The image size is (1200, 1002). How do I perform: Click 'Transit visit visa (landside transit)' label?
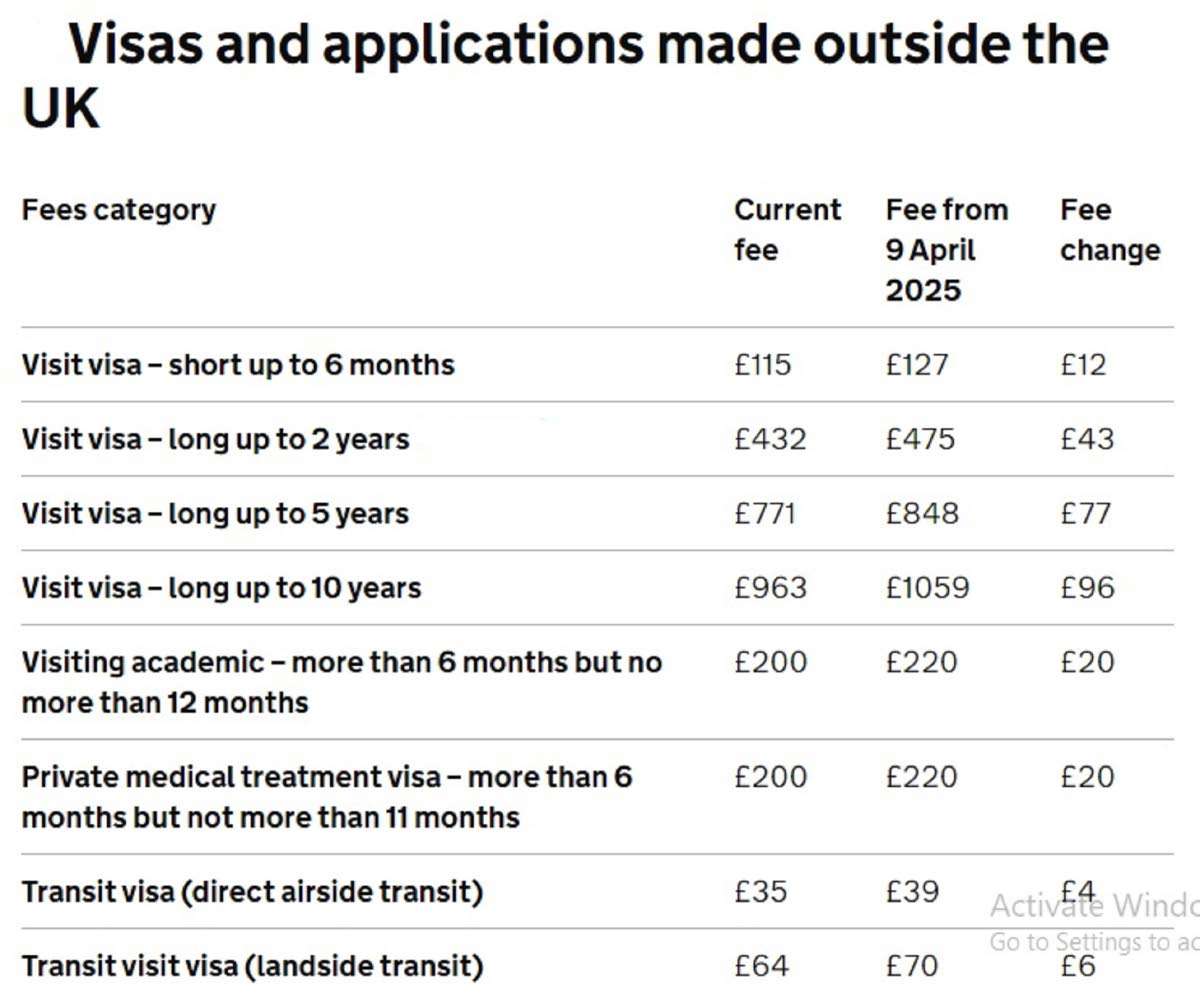[x=252, y=967]
